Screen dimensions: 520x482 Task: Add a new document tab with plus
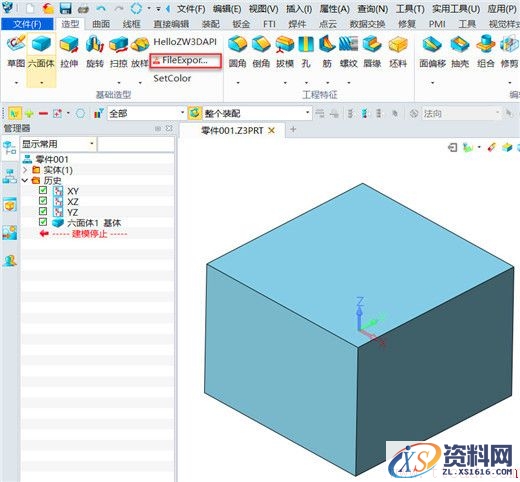pos(293,129)
